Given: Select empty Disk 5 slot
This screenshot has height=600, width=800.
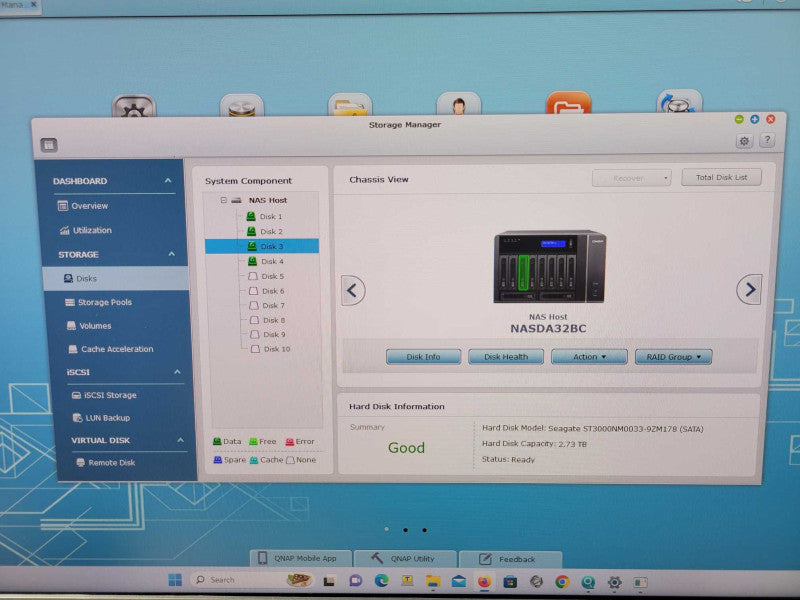Looking at the screenshot, I should coord(266,276).
